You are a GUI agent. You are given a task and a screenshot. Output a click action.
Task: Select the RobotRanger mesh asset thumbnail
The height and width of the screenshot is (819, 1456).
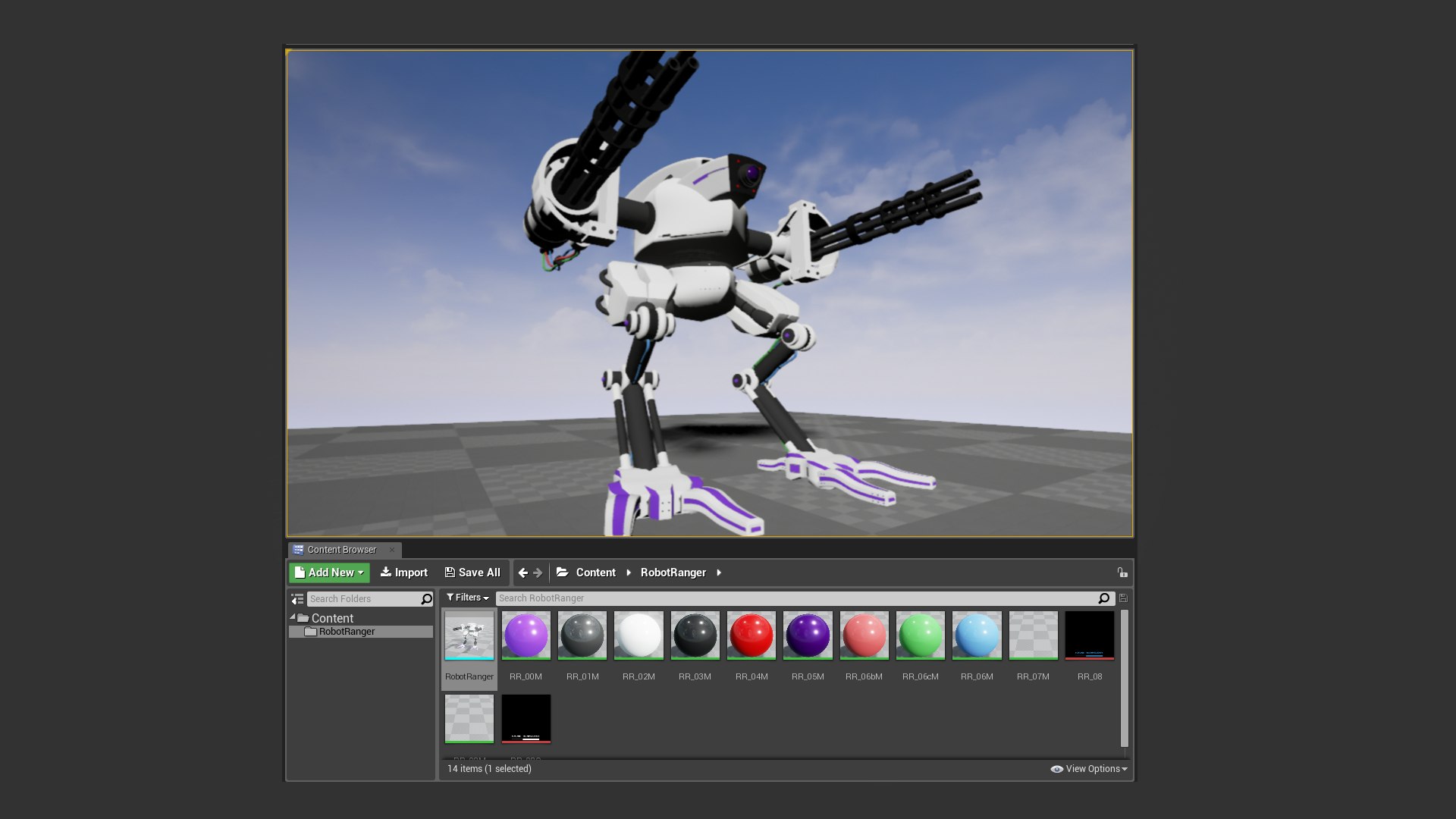coord(469,635)
